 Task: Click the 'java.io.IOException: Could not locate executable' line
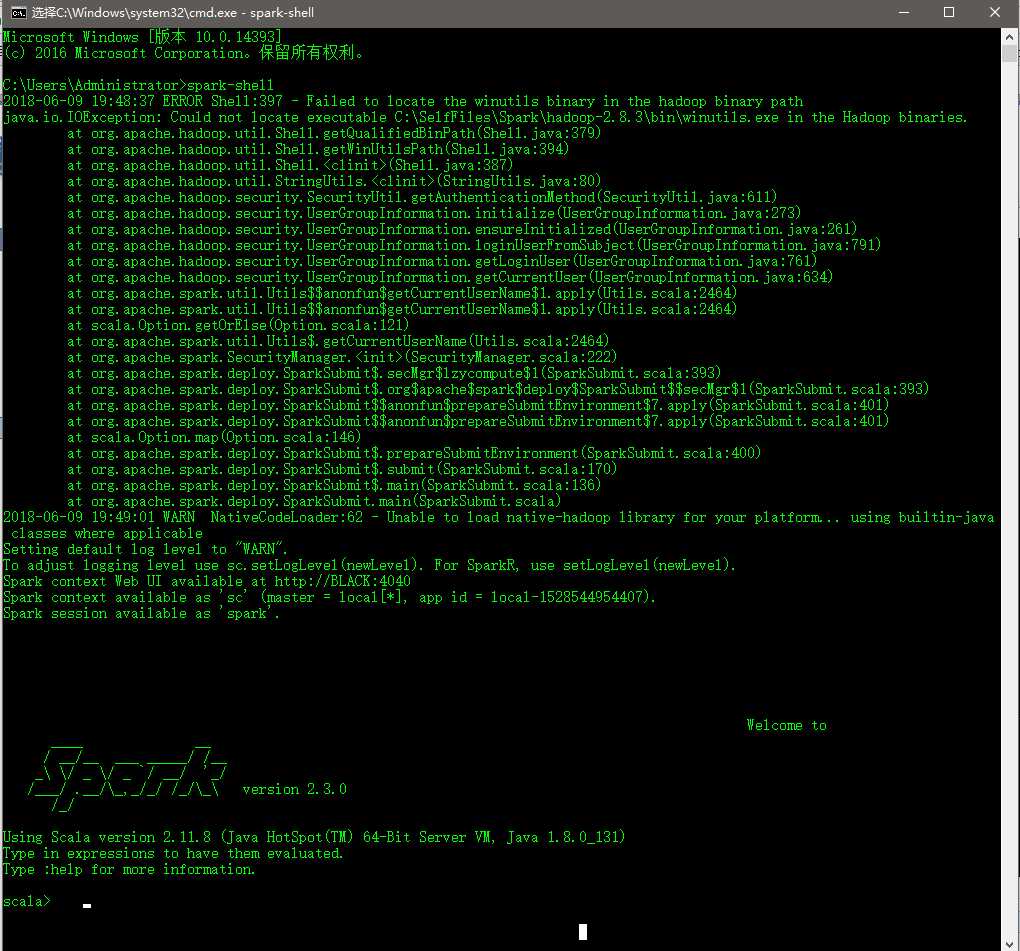[x=485, y=117]
